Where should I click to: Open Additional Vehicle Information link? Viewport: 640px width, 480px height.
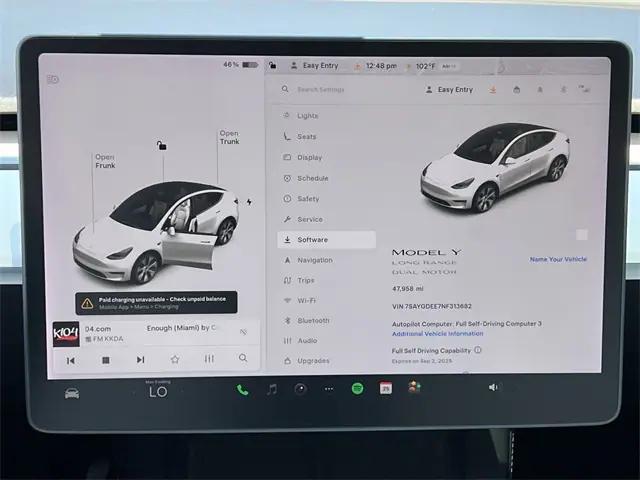(x=438, y=333)
